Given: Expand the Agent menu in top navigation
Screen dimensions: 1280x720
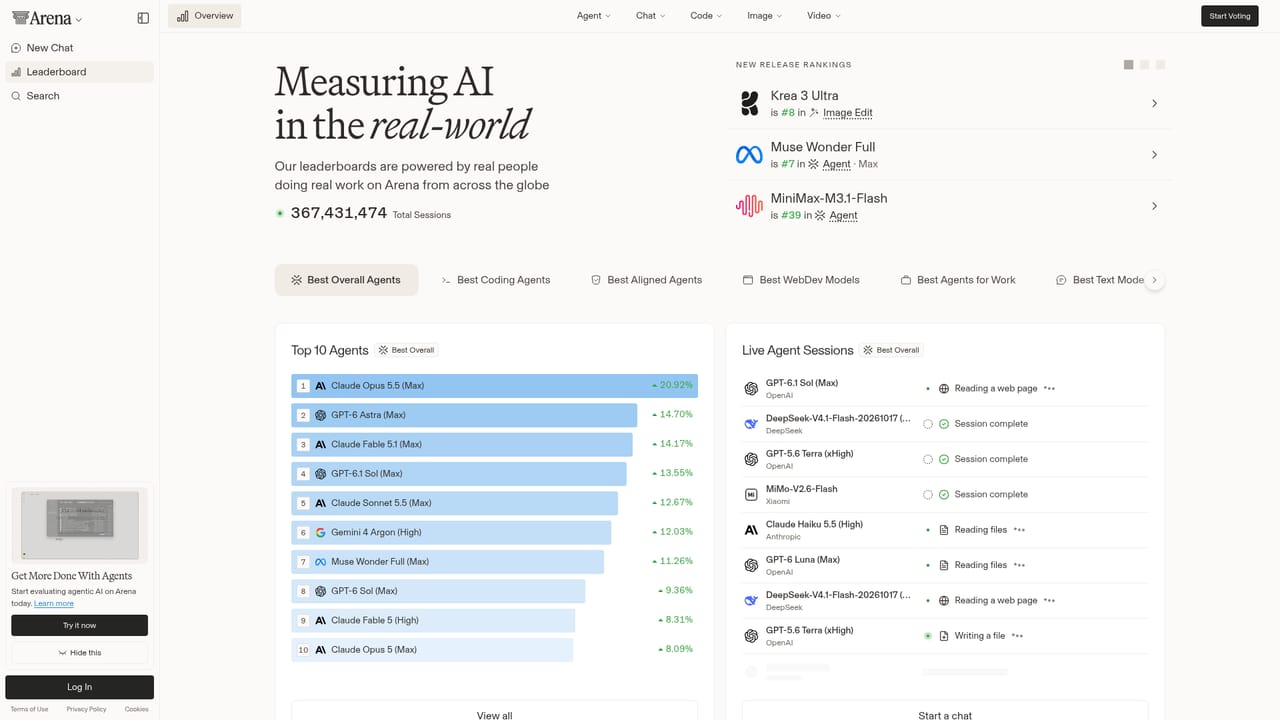Looking at the screenshot, I should tap(593, 16).
